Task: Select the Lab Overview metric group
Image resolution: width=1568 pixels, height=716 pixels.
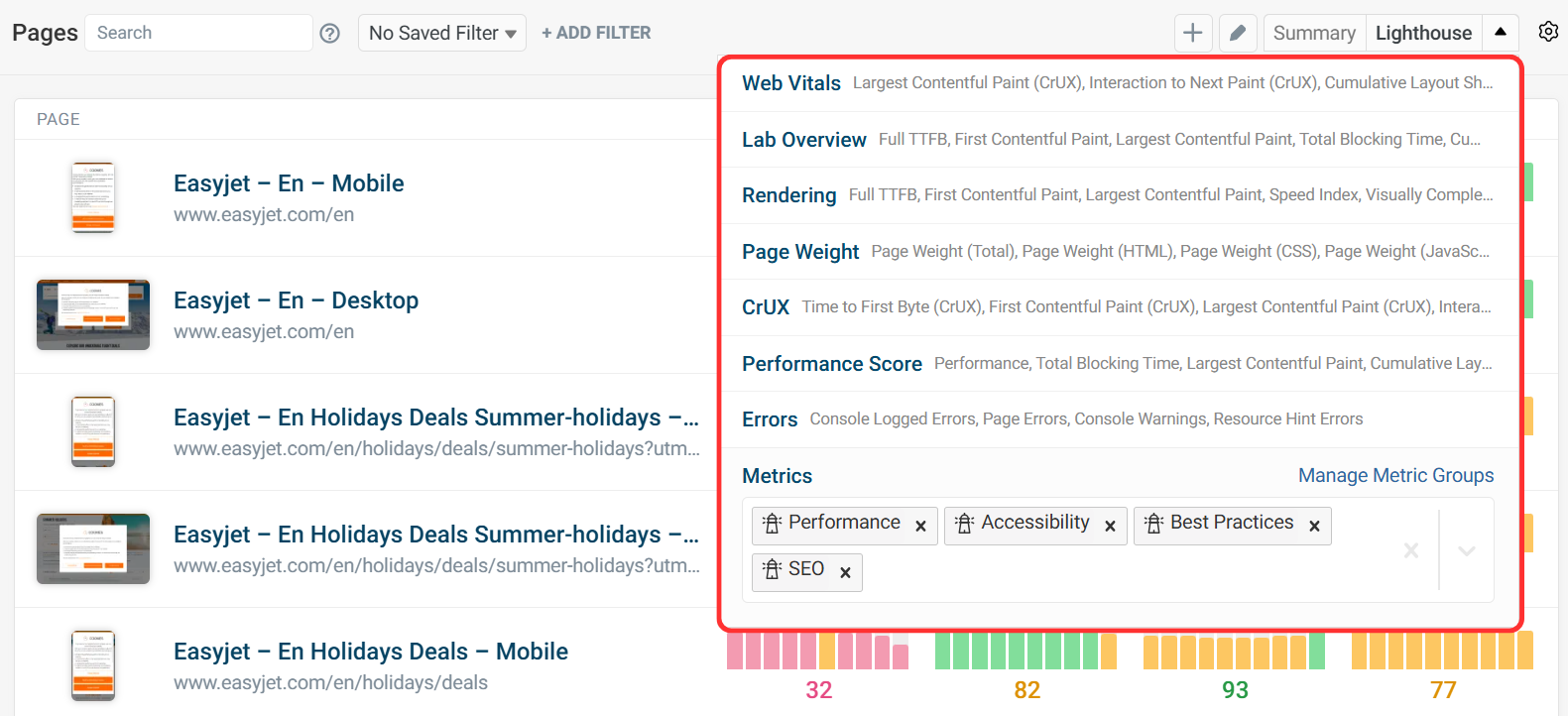Action: coord(1120,140)
